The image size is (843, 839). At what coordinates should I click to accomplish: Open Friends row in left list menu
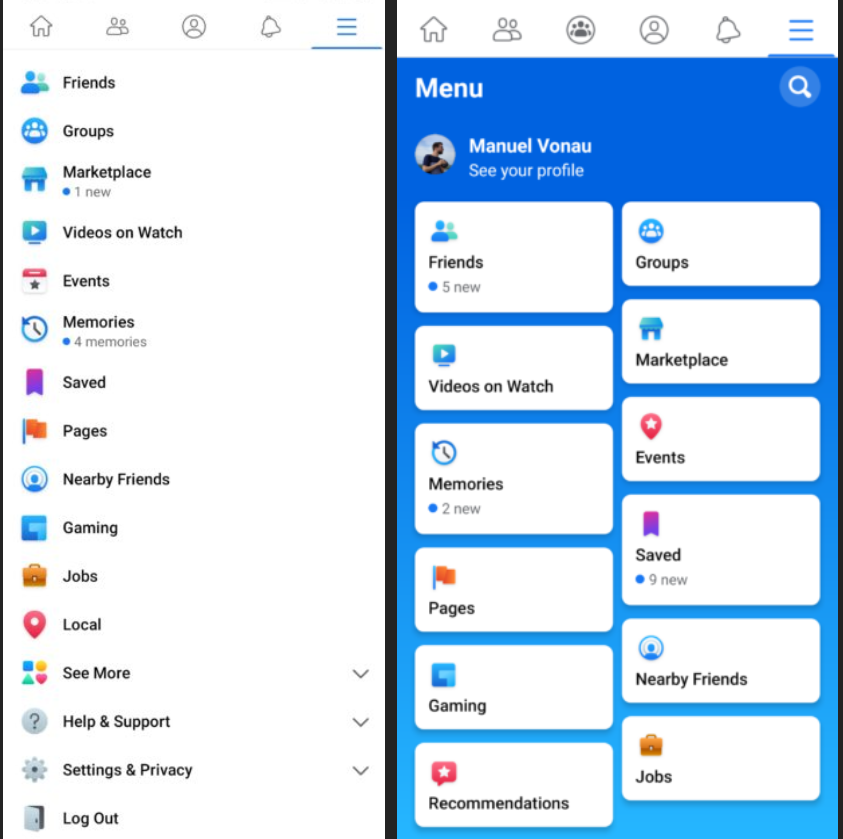coord(194,82)
